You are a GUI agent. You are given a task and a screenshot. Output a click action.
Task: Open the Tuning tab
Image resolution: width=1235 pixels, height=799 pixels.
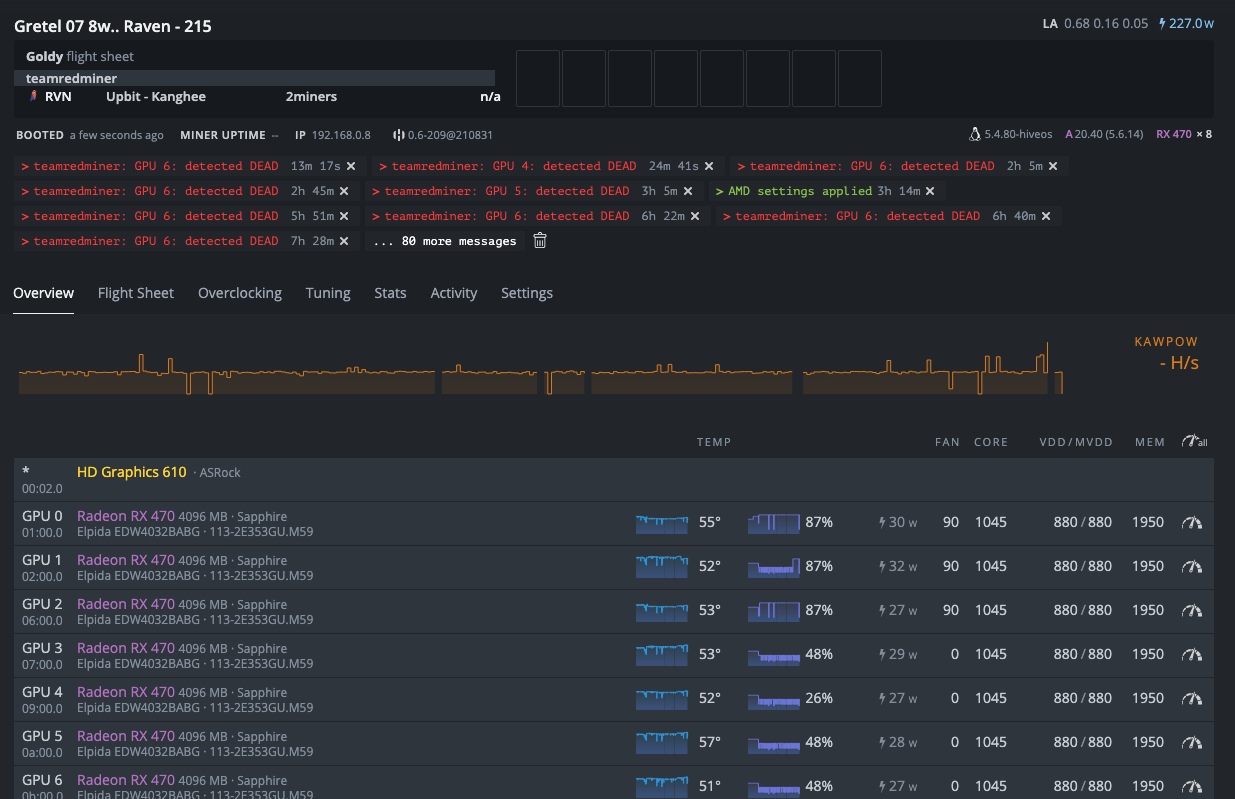(x=328, y=293)
